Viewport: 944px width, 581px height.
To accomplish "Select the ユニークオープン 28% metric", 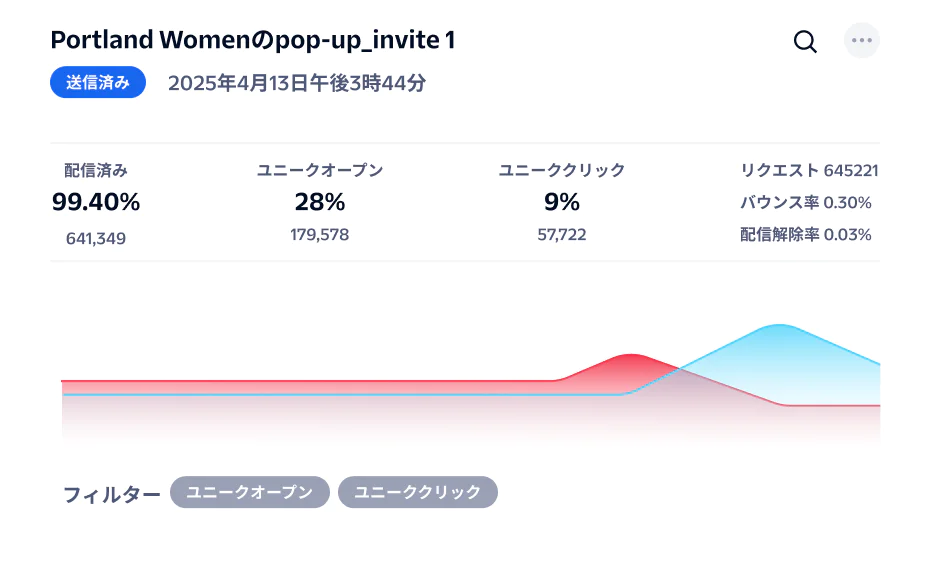I will click(320, 202).
